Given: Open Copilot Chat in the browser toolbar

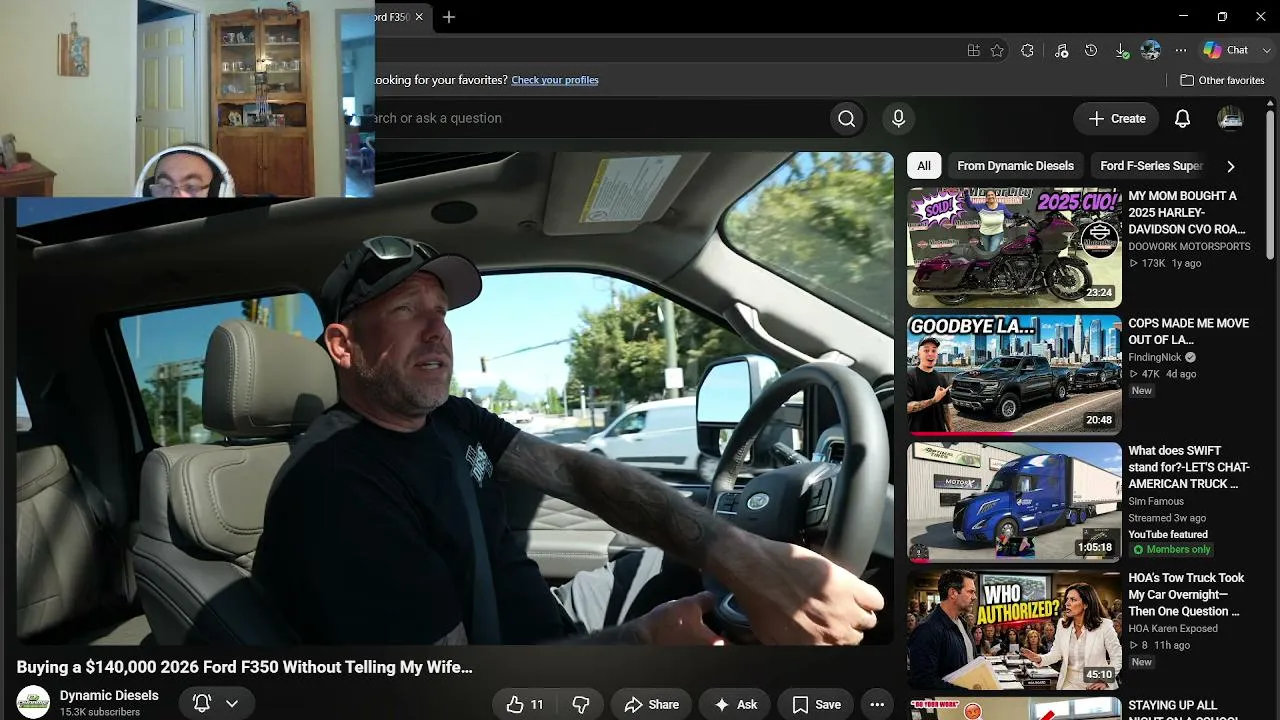Looking at the screenshot, I should 1226,50.
